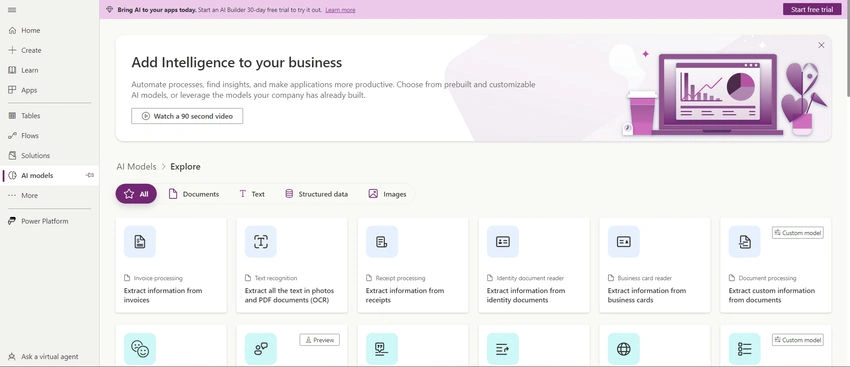Follow the Learn more link in banner
The height and width of the screenshot is (367, 850).
tap(340, 10)
